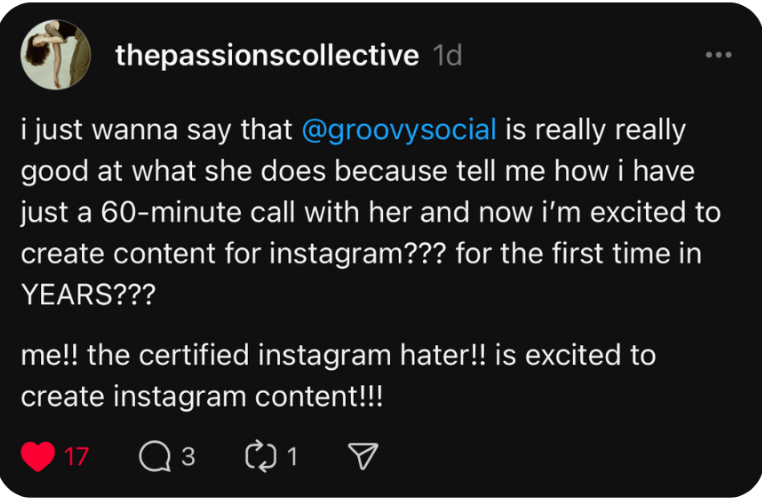Repost using the circular arrows icon

tap(259, 457)
